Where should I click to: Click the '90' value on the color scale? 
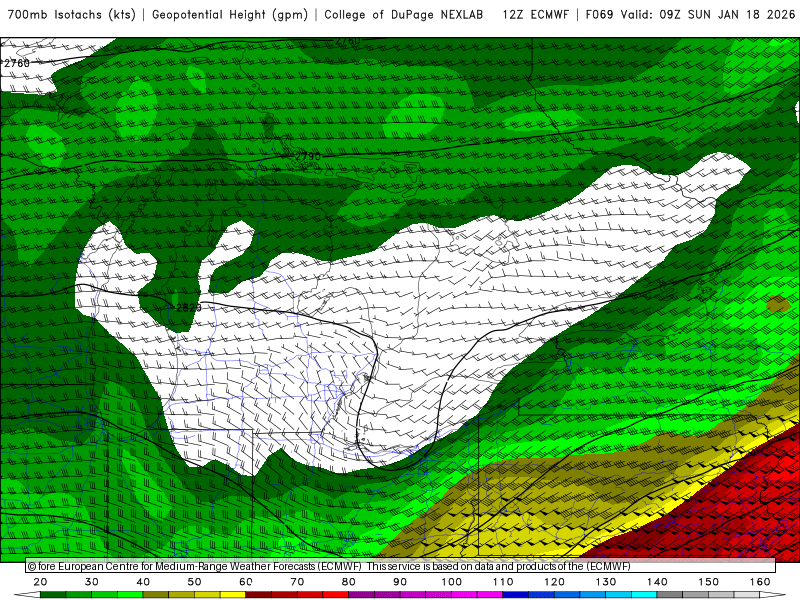pos(400,582)
